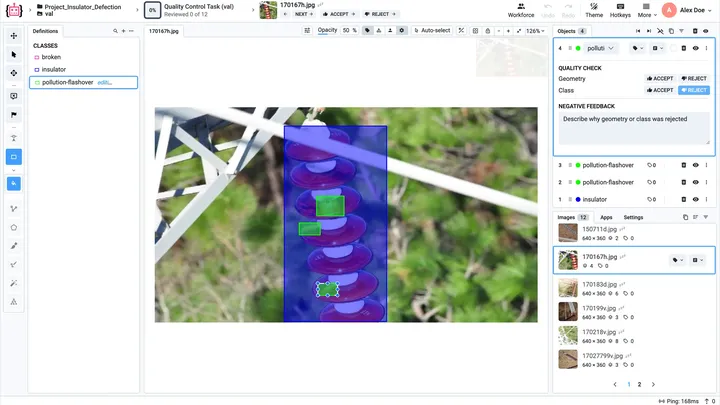Reject Geometry in Quality Check
Viewport: 720px width, 405px height.
(x=694, y=79)
